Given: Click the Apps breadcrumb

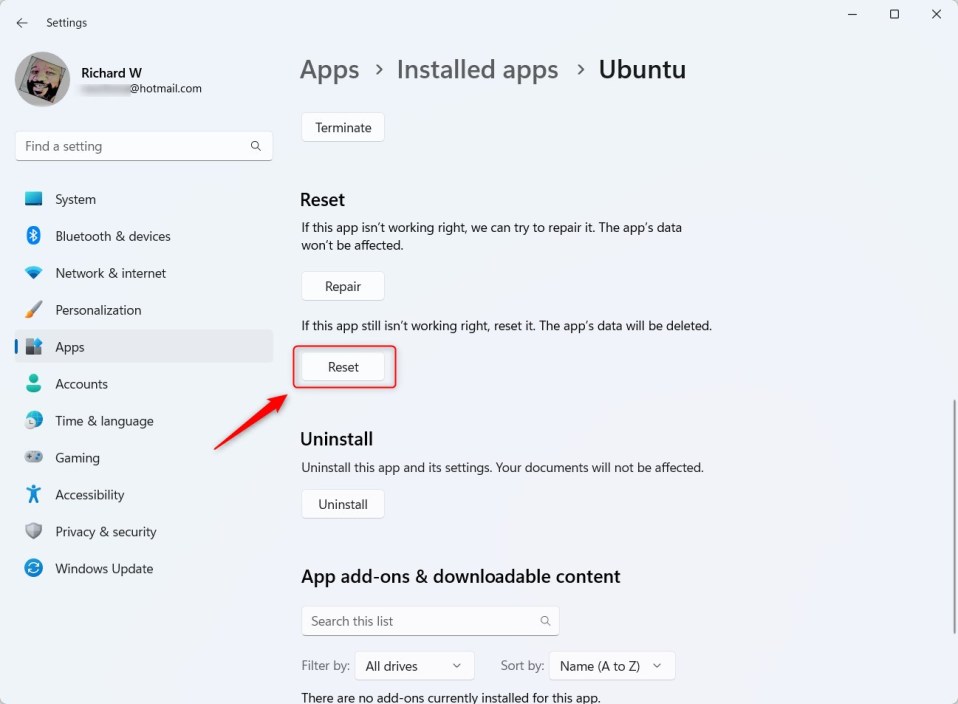Looking at the screenshot, I should [x=329, y=69].
